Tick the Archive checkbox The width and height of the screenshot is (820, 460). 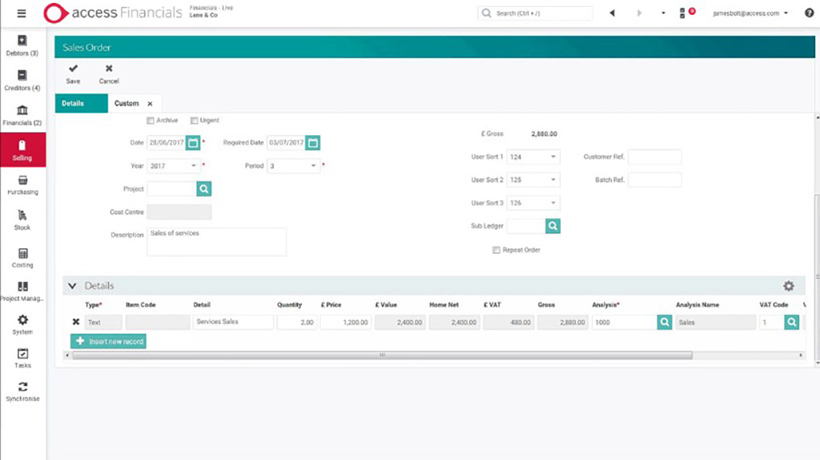click(x=151, y=121)
